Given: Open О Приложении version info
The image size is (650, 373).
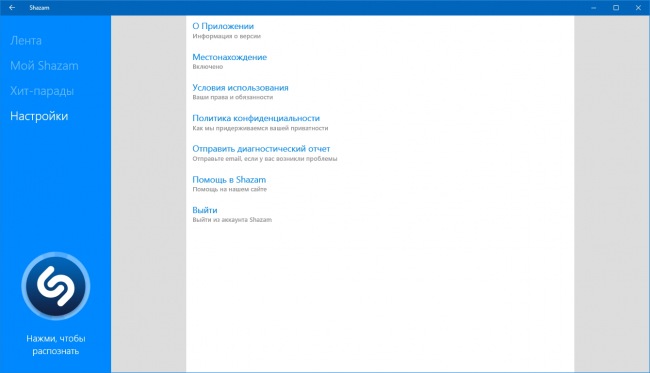Looking at the screenshot, I should tap(223, 26).
